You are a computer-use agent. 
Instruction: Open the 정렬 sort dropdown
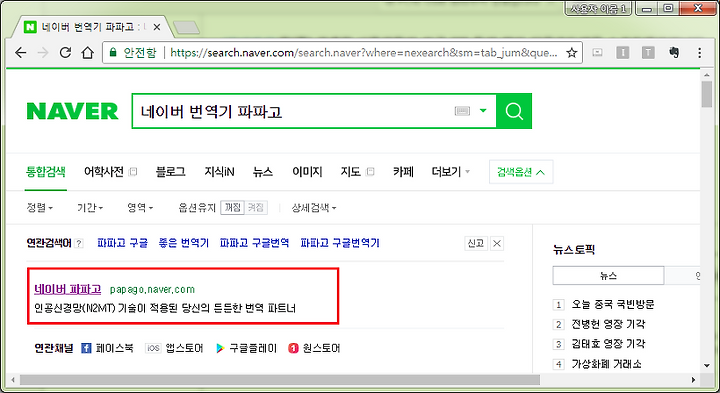(40, 208)
